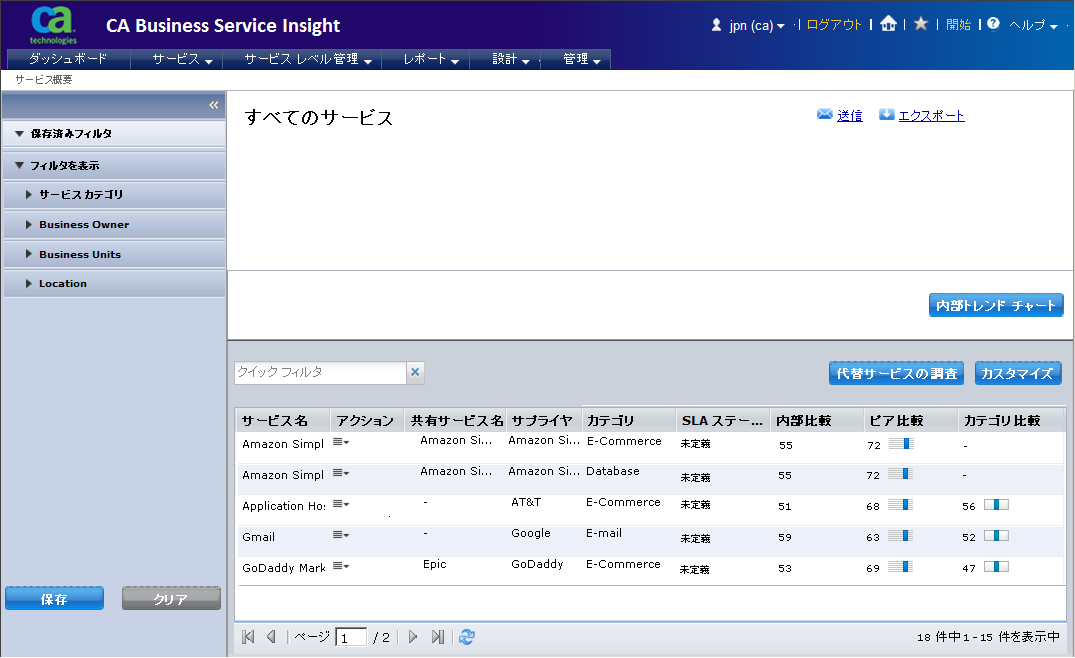Image resolution: width=1075 pixels, height=658 pixels.
Task: Click the Epic shared service cell
Action: (x=435, y=564)
